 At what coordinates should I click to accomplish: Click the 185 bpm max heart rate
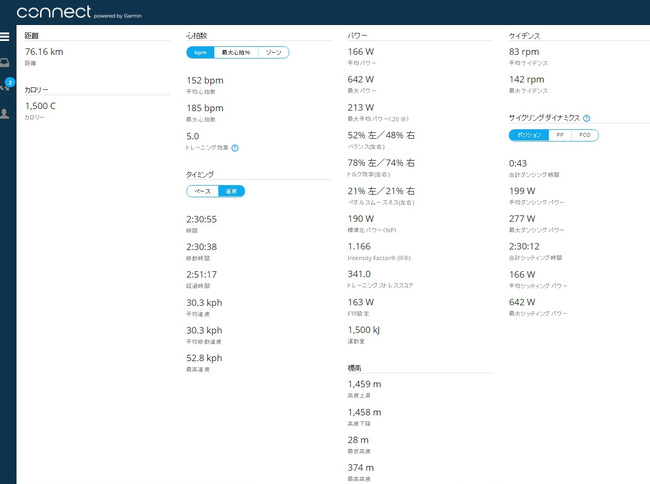point(205,108)
